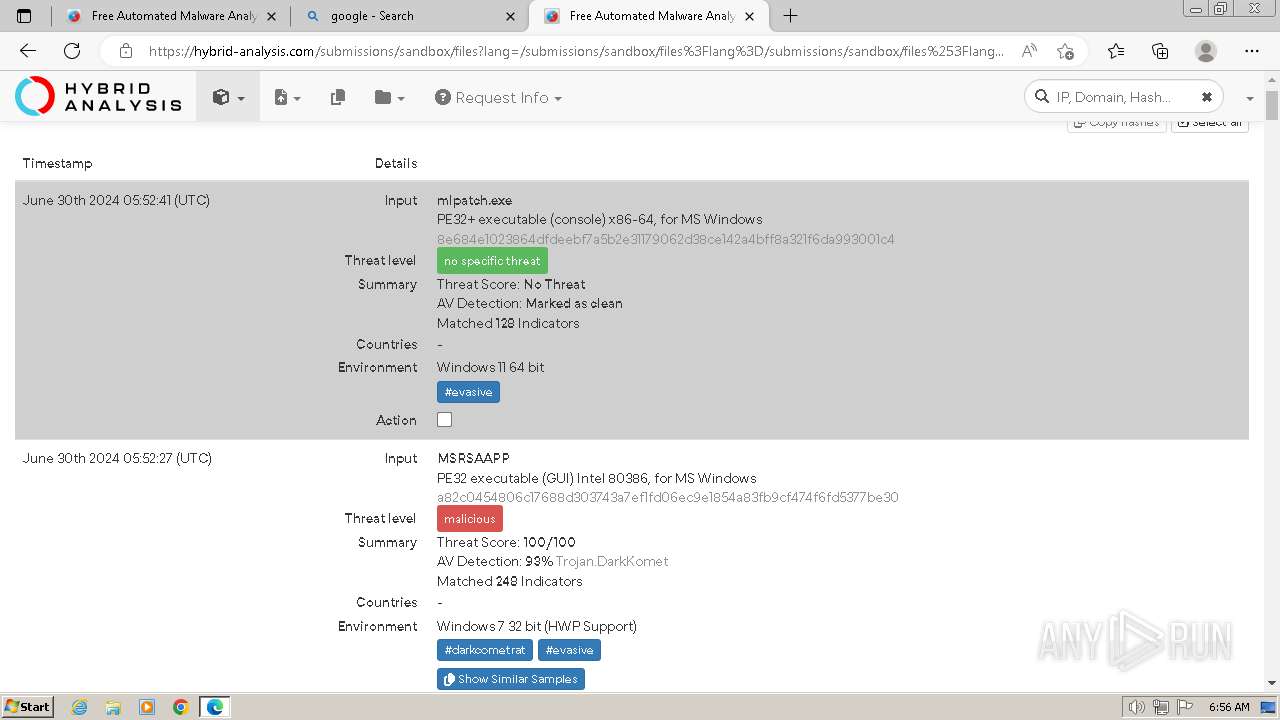Image resolution: width=1280 pixels, height=720 pixels.
Task: Click the search field IP, Domain, Hash
Action: pyautogui.click(x=1113, y=97)
